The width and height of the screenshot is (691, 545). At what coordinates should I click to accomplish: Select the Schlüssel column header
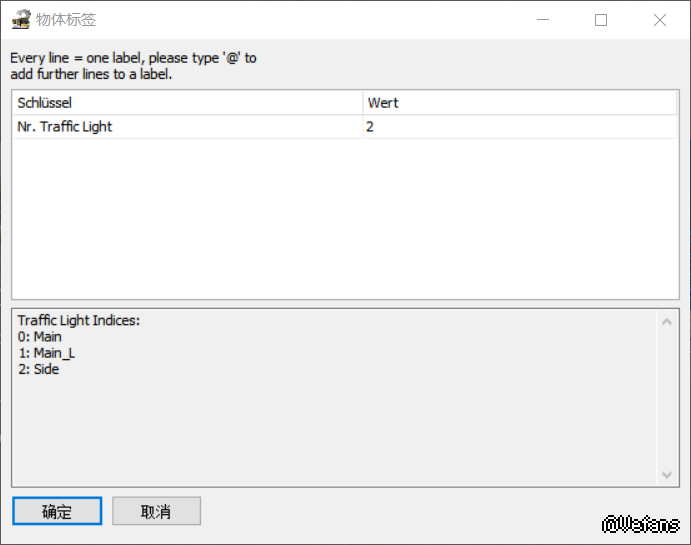[187, 103]
